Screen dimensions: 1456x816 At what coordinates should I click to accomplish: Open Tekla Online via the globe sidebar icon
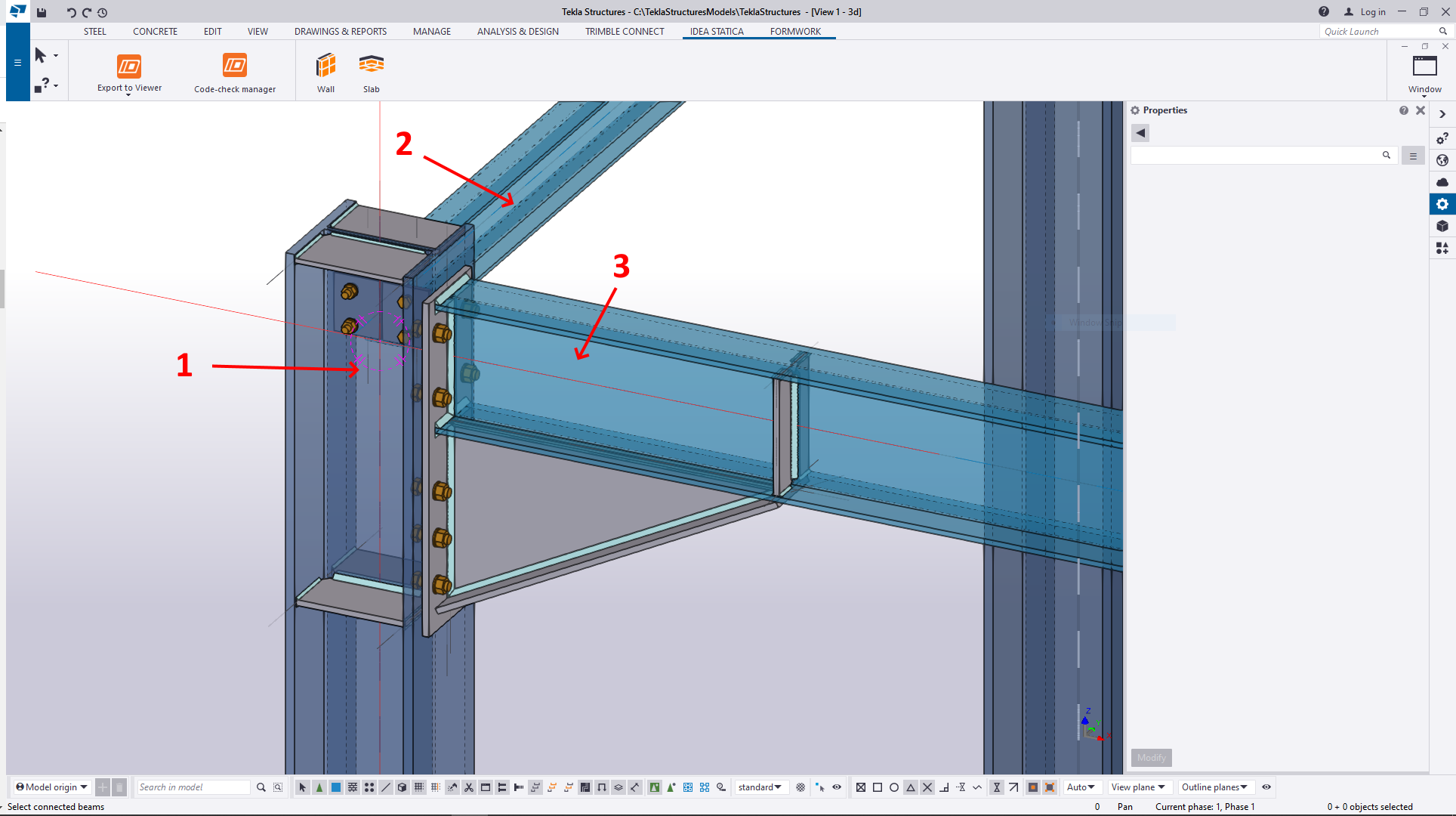coord(1443,160)
